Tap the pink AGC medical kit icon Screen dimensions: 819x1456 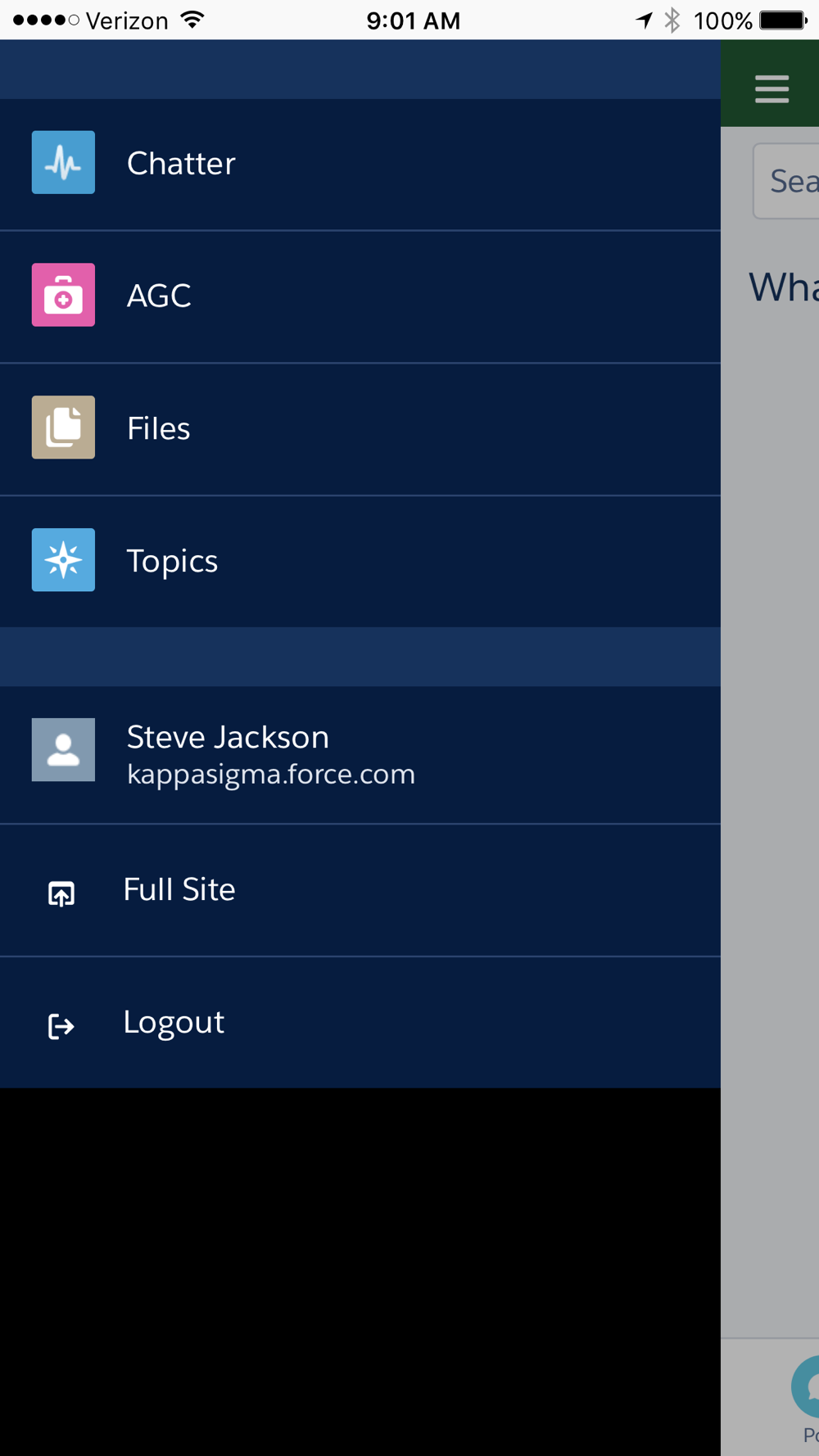(63, 295)
